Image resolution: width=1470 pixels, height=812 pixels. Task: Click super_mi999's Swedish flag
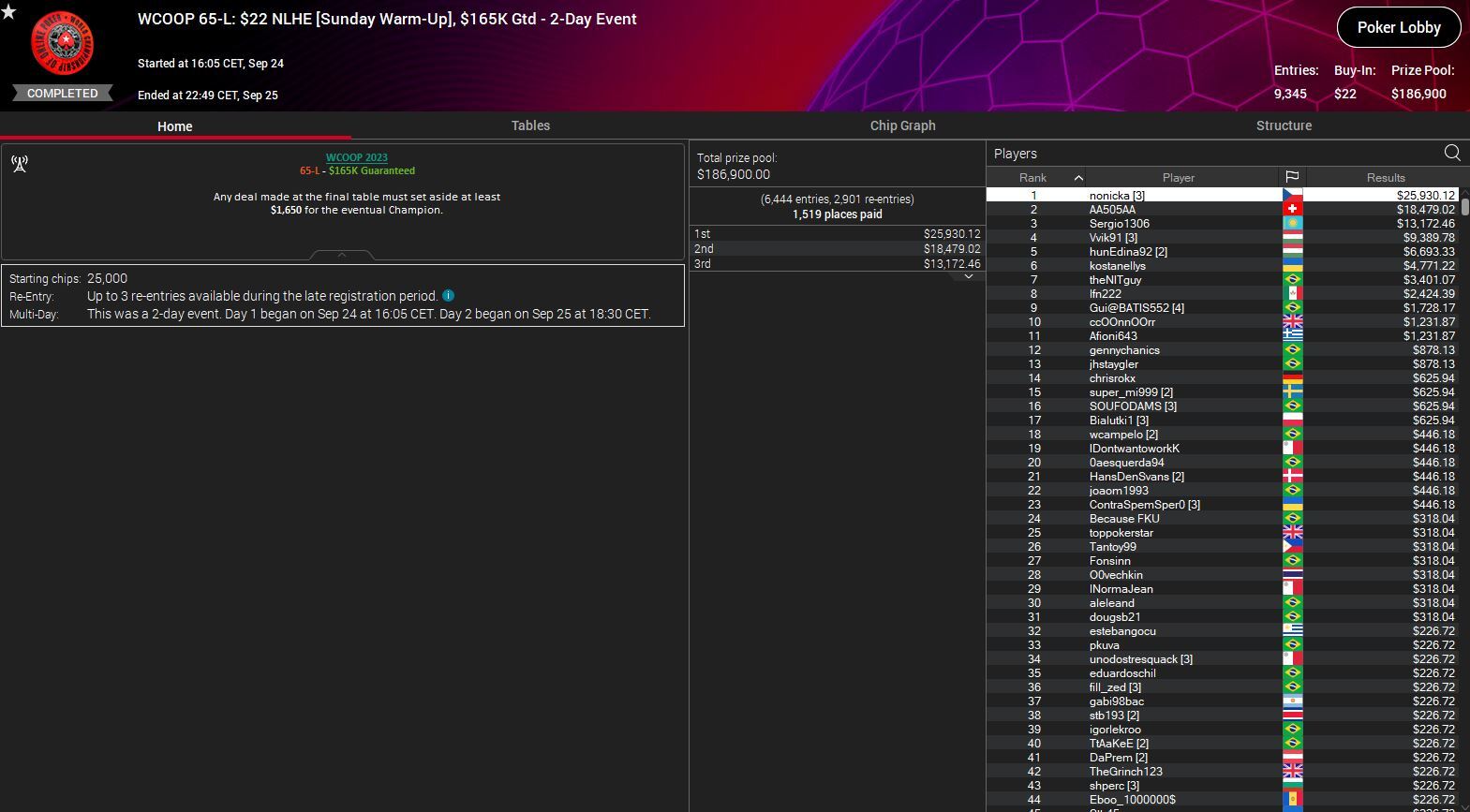(1293, 391)
